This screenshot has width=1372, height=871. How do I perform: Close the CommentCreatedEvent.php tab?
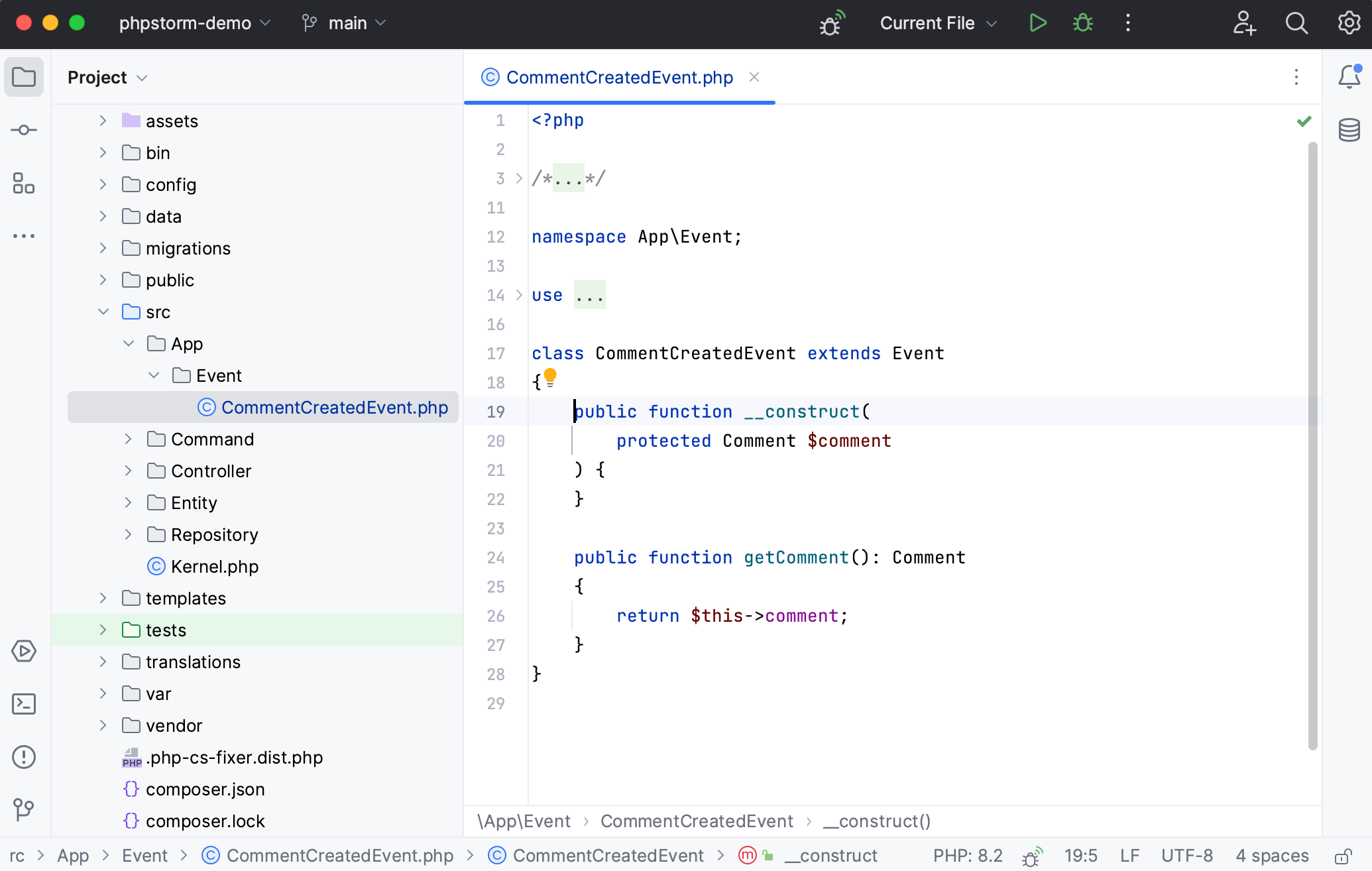pyautogui.click(x=754, y=77)
